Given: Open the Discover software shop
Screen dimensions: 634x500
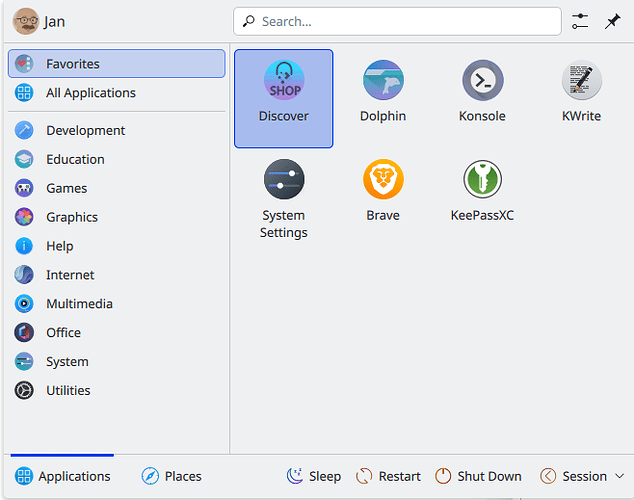Looking at the screenshot, I should click(x=283, y=98).
